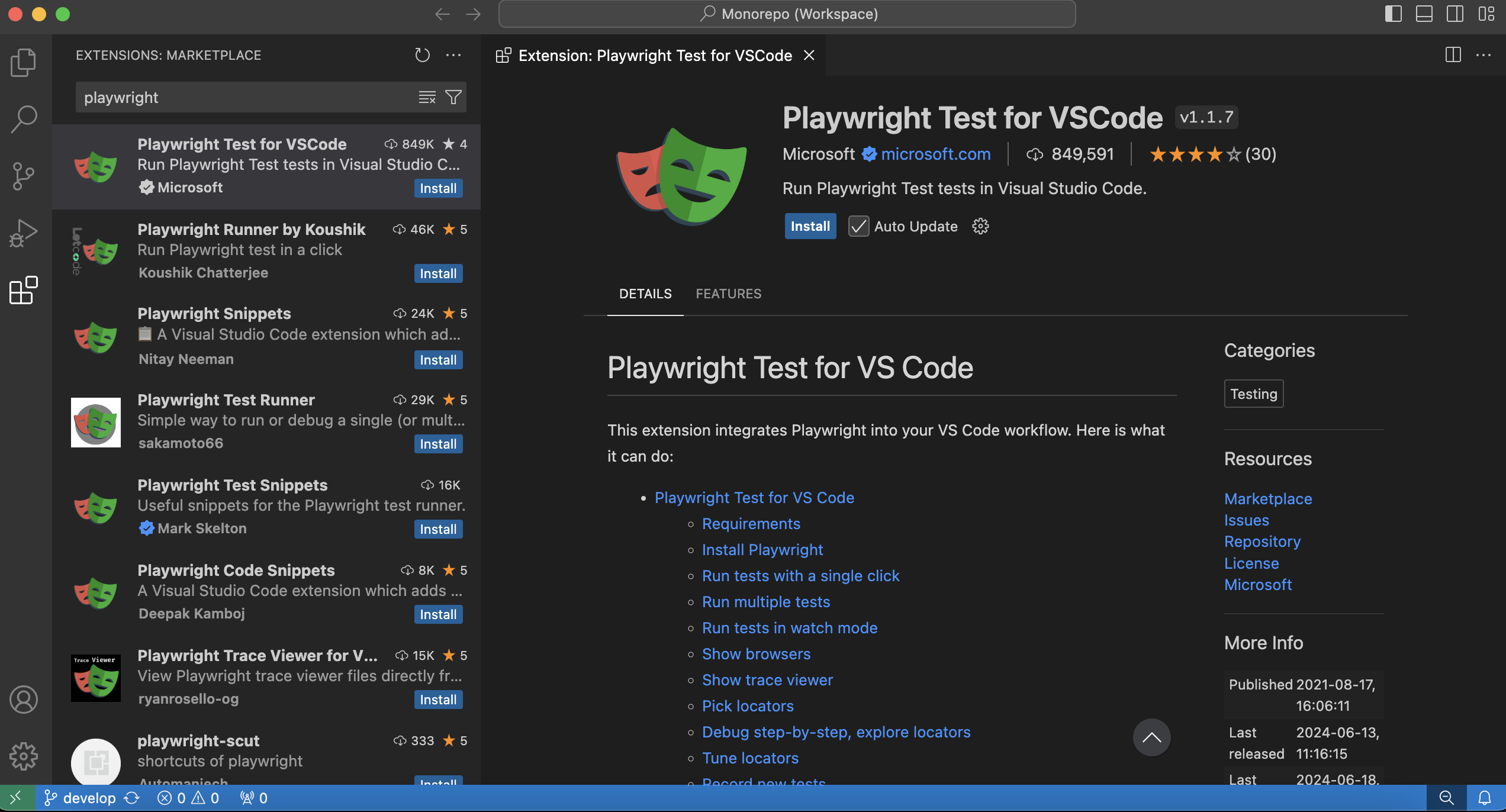This screenshot has width=1506, height=812.
Task: Go back using the navigation arrow
Action: point(442,14)
